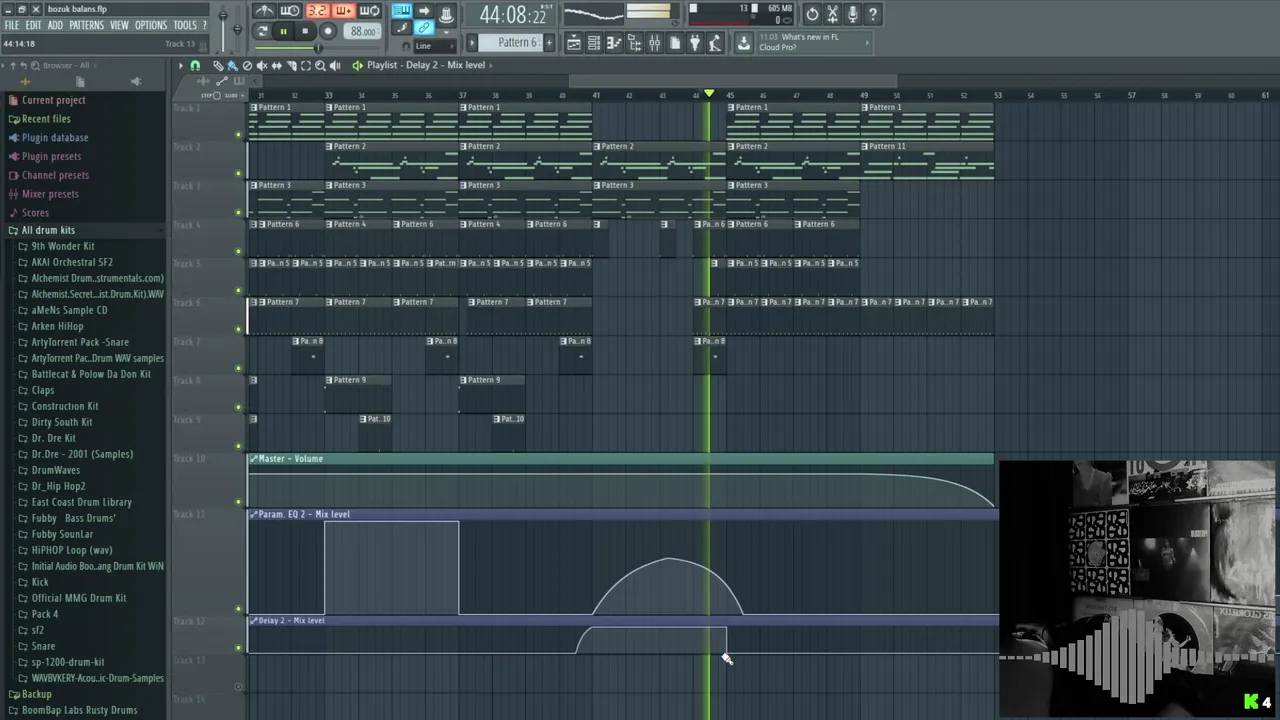The height and width of the screenshot is (720, 1280).
Task: Select the Slice tool in Playlist toolbar
Action: [x=291, y=66]
